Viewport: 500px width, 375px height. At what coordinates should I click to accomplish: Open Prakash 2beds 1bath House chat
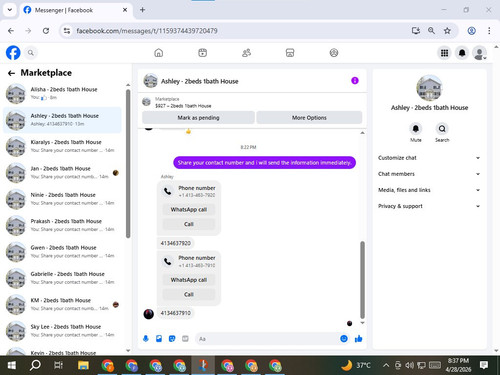[62, 225]
